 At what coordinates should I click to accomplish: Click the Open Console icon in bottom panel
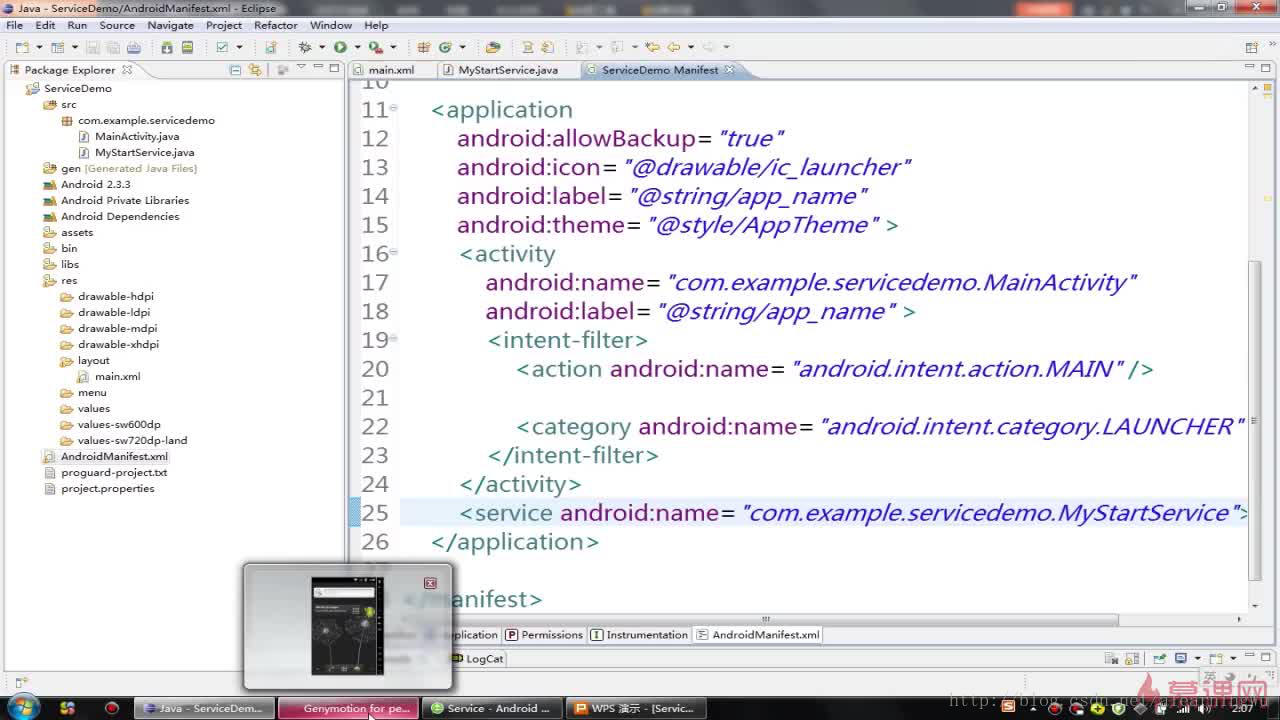coord(1216,658)
